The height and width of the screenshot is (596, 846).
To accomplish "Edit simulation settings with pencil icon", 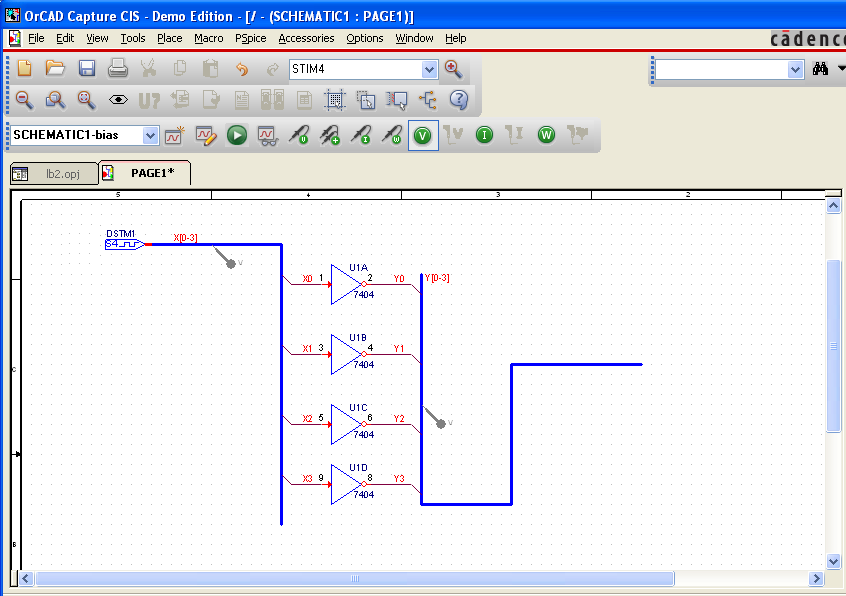I will click(x=206, y=135).
